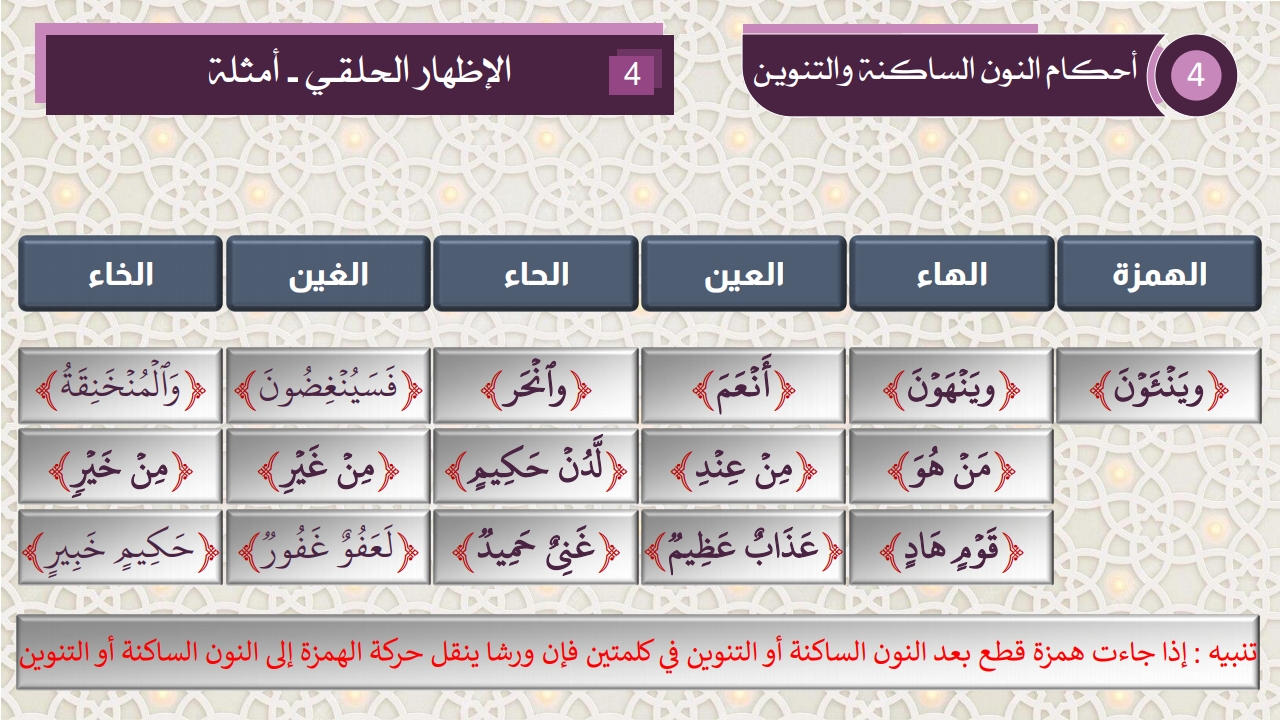Screen dimensions: 1280x720
Task: Select the الهمزة column header
Action: [1159, 274]
